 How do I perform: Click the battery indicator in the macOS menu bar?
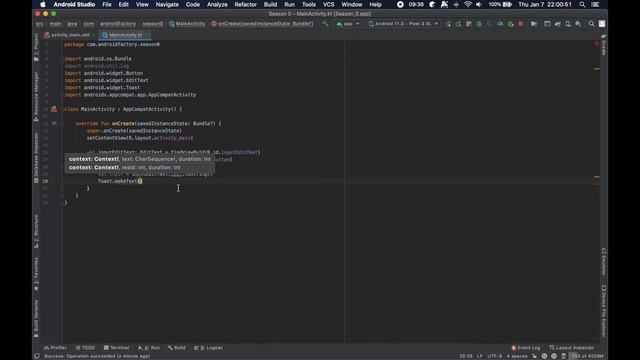500,4
